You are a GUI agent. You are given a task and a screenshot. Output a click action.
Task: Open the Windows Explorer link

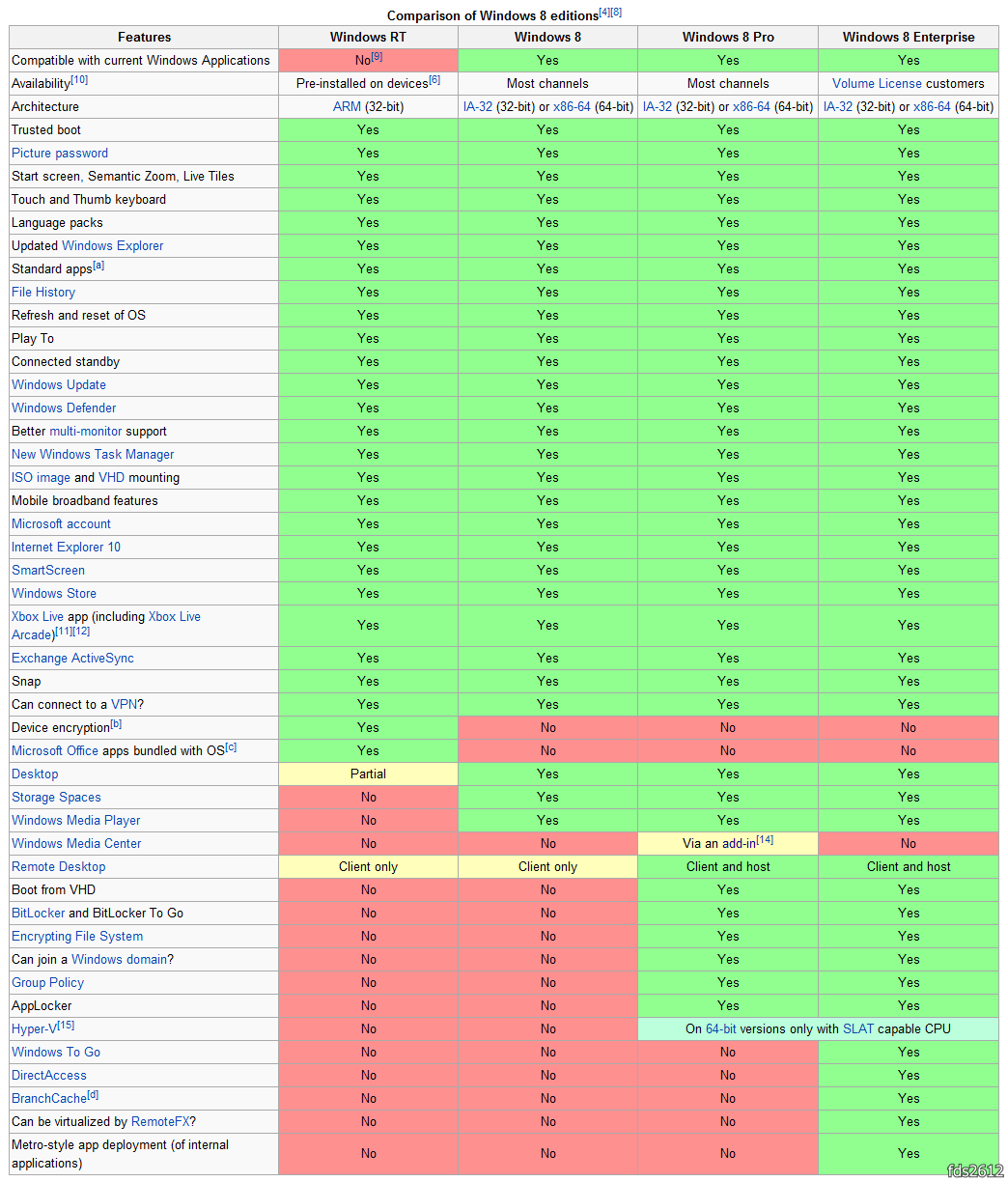point(113,245)
